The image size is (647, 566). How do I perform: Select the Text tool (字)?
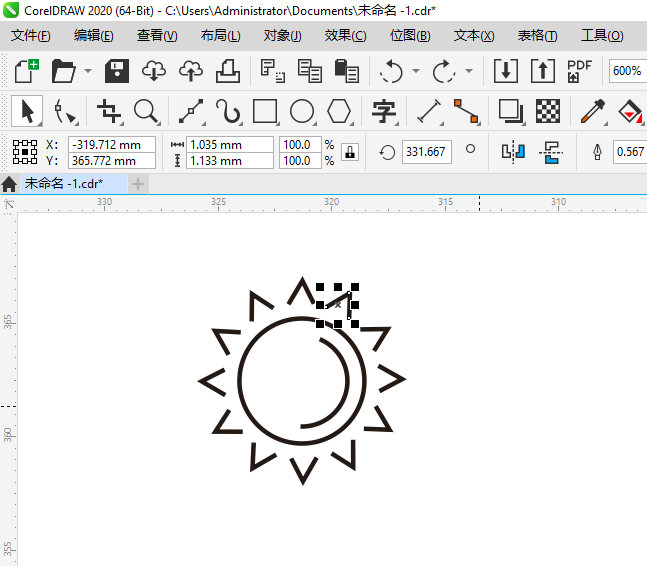click(x=384, y=111)
